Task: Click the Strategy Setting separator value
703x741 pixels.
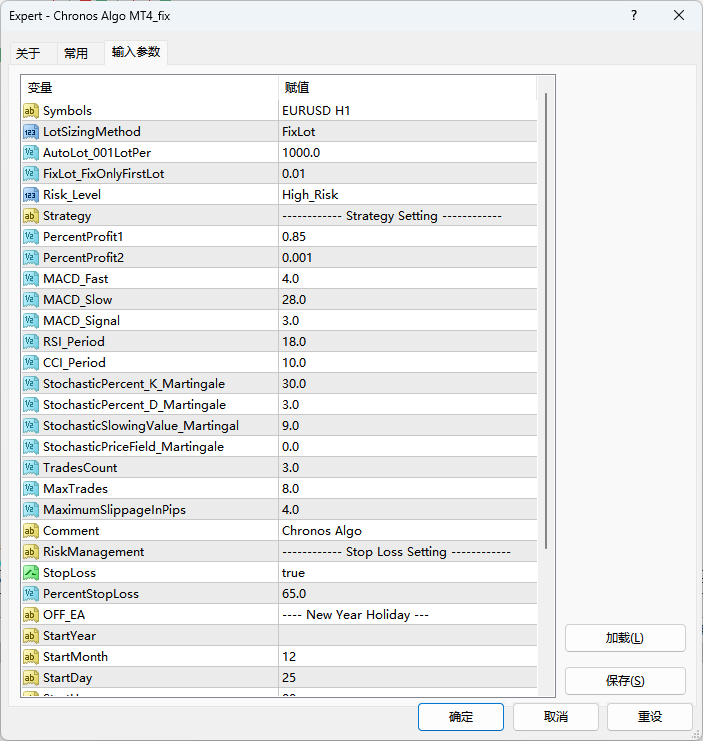Action: pos(408,216)
